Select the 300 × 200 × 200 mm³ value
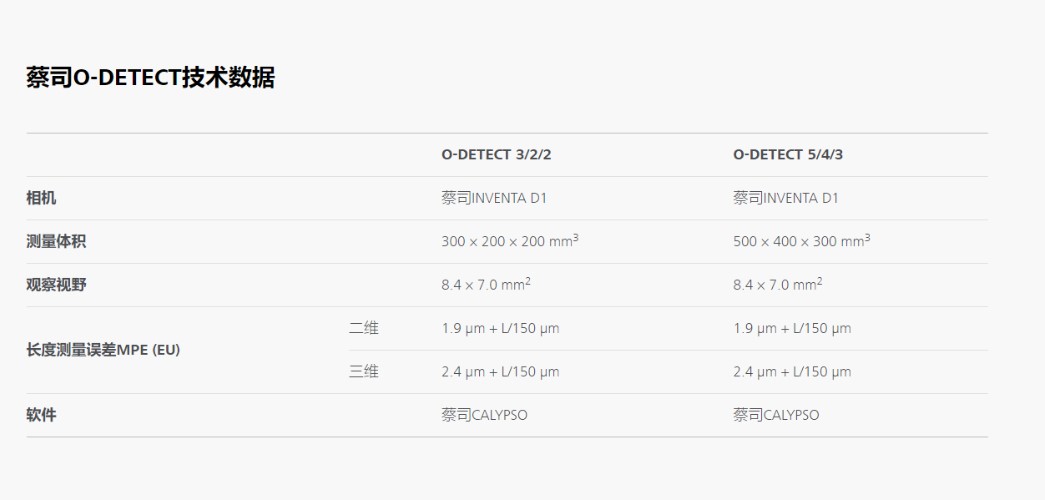 [x=510, y=241]
